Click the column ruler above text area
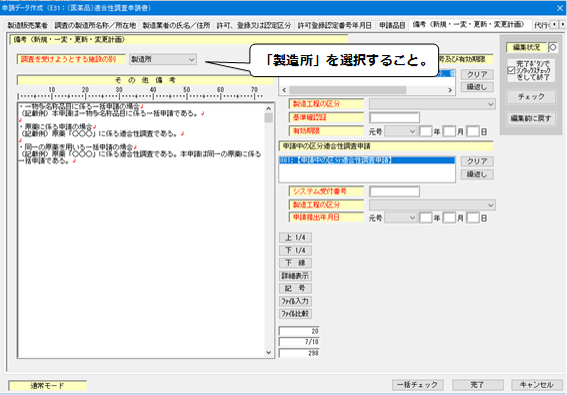567x395 pixels. coord(140,93)
